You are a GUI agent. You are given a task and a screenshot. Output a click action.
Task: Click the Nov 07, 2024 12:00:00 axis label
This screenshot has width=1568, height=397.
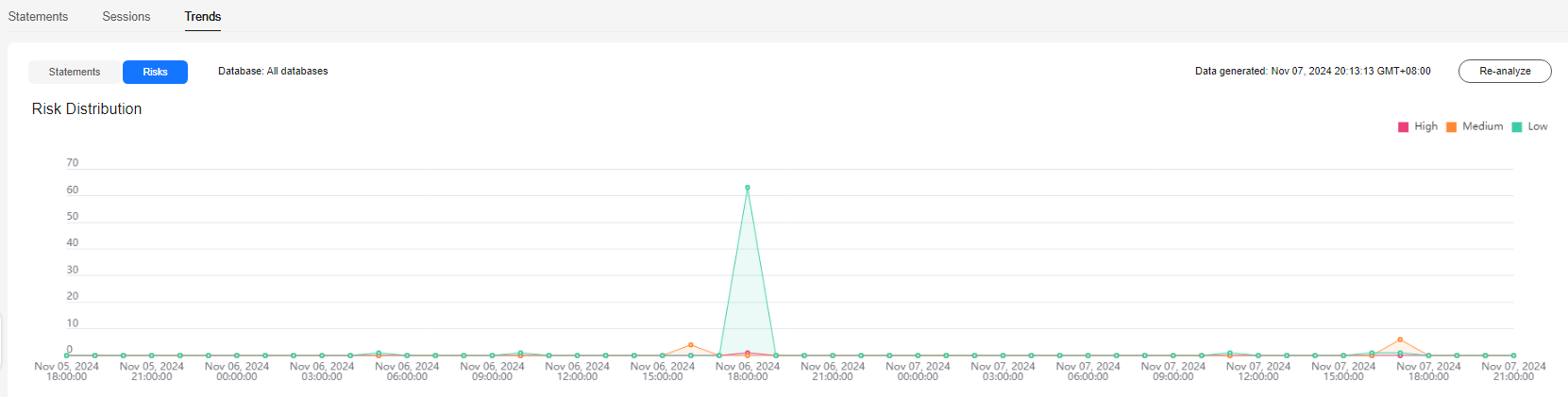1258,372
